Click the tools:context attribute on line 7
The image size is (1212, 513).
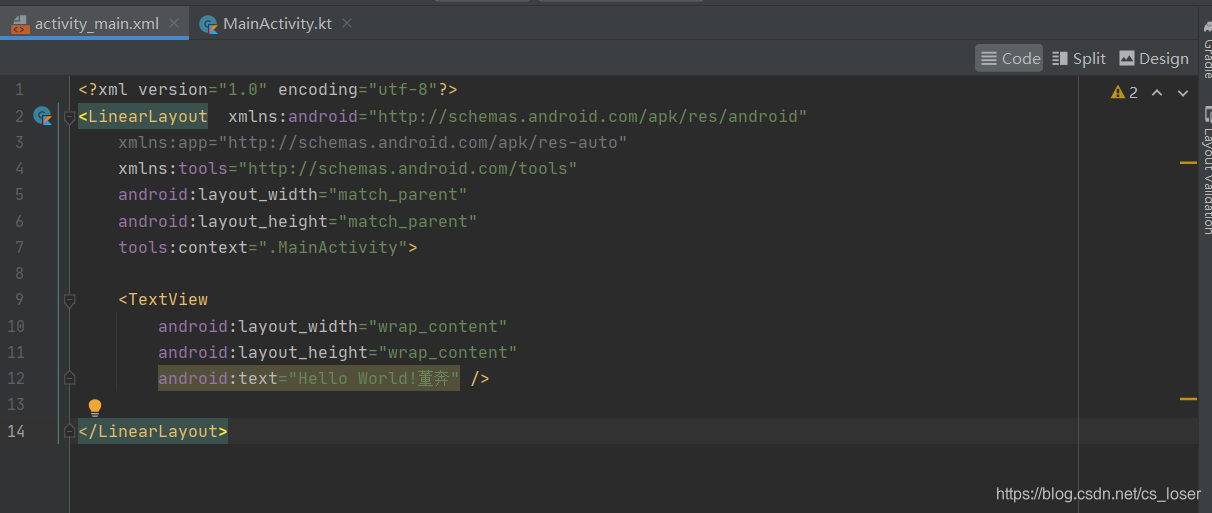point(183,247)
